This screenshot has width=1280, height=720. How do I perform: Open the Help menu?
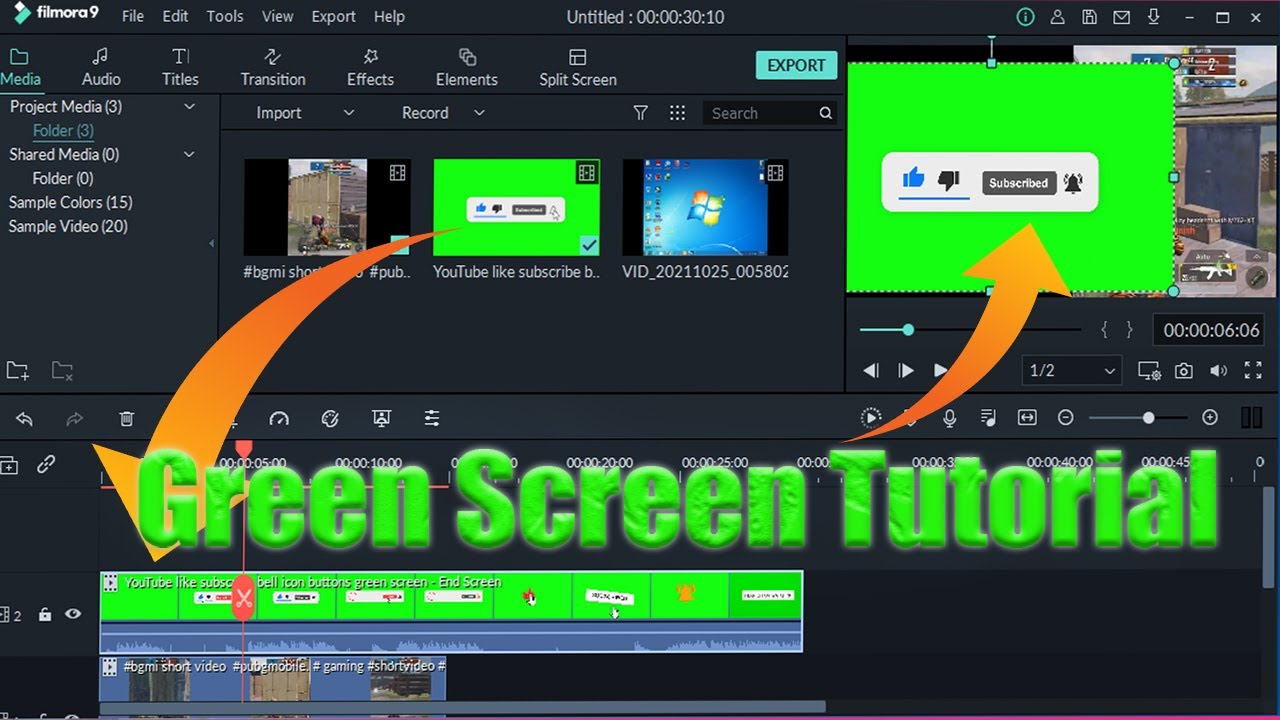[x=389, y=17]
